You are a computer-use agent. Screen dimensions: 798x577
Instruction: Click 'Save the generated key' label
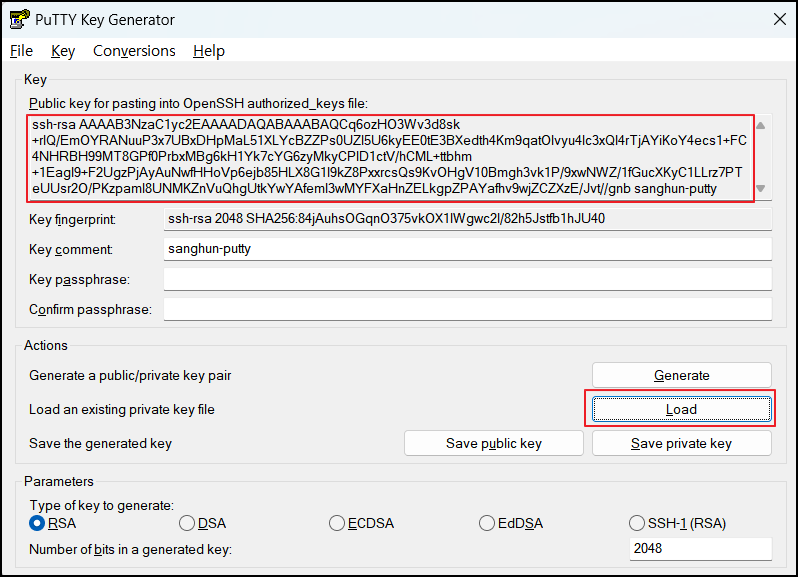(100, 444)
